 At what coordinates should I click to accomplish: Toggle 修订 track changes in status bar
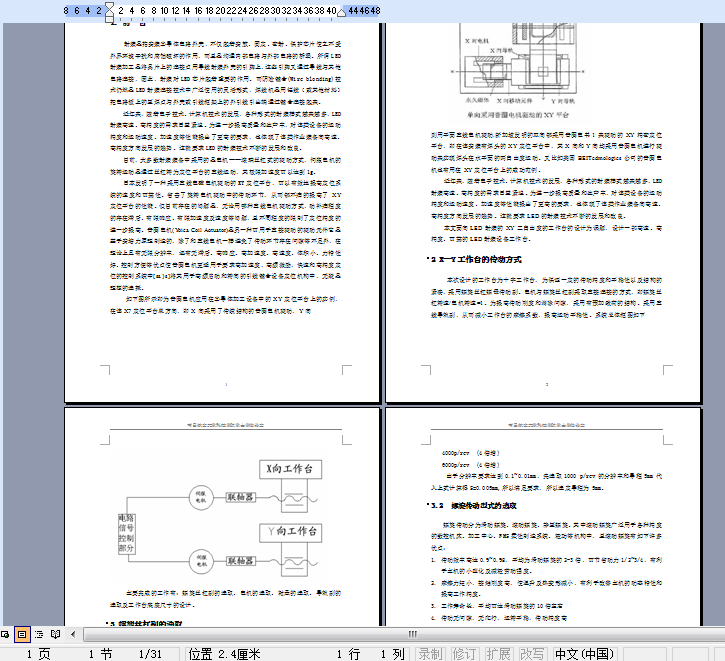pyautogui.click(x=464, y=654)
